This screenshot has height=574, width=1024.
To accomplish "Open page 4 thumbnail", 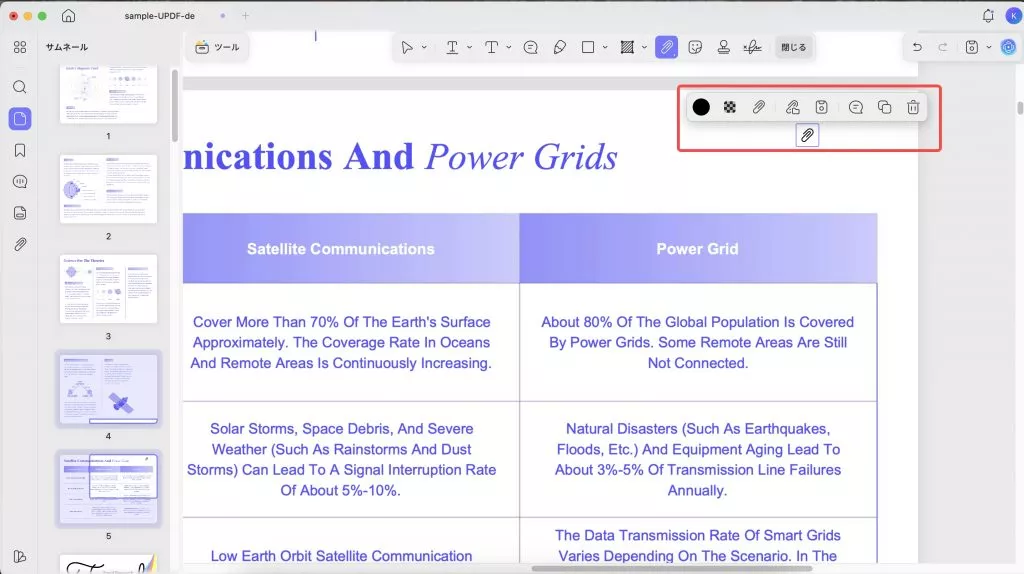I will tap(108, 389).
